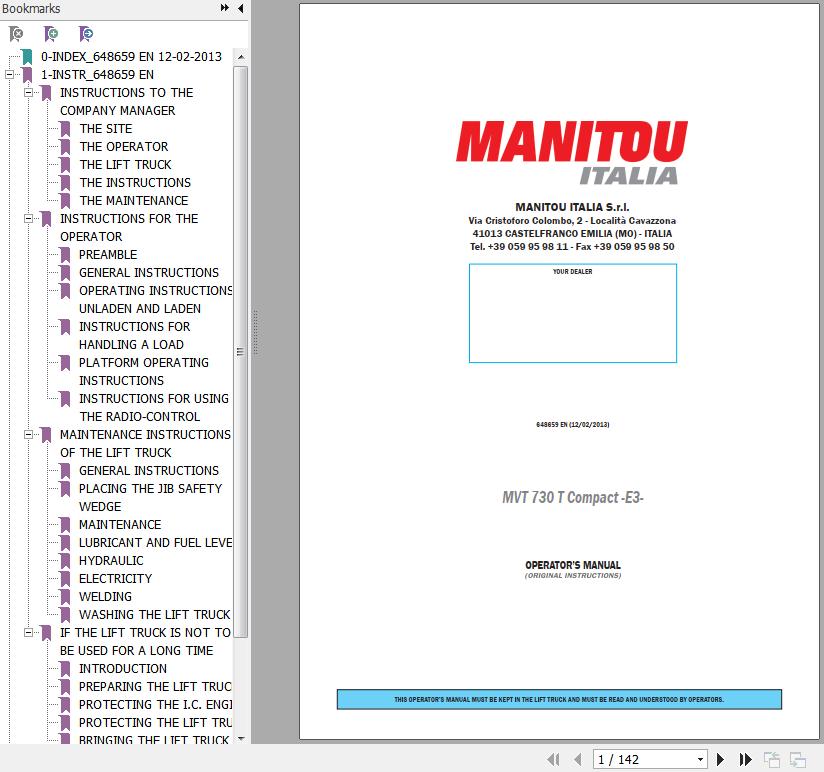Open OPERATING INSTRUCTIONS UNLADEN AND LADEN bookmark

pyautogui.click(x=156, y=300)
